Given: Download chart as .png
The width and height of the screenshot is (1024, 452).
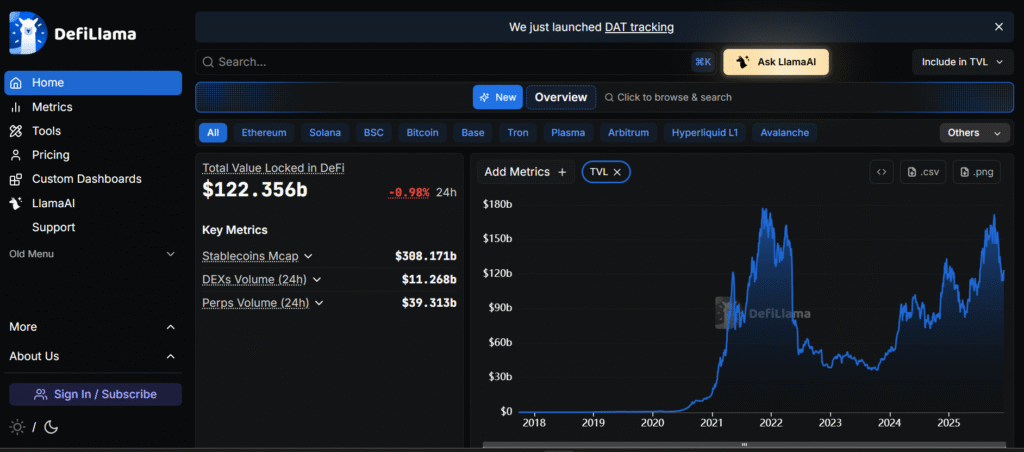Looking at the screenshot, I should (x=976, y=172).
